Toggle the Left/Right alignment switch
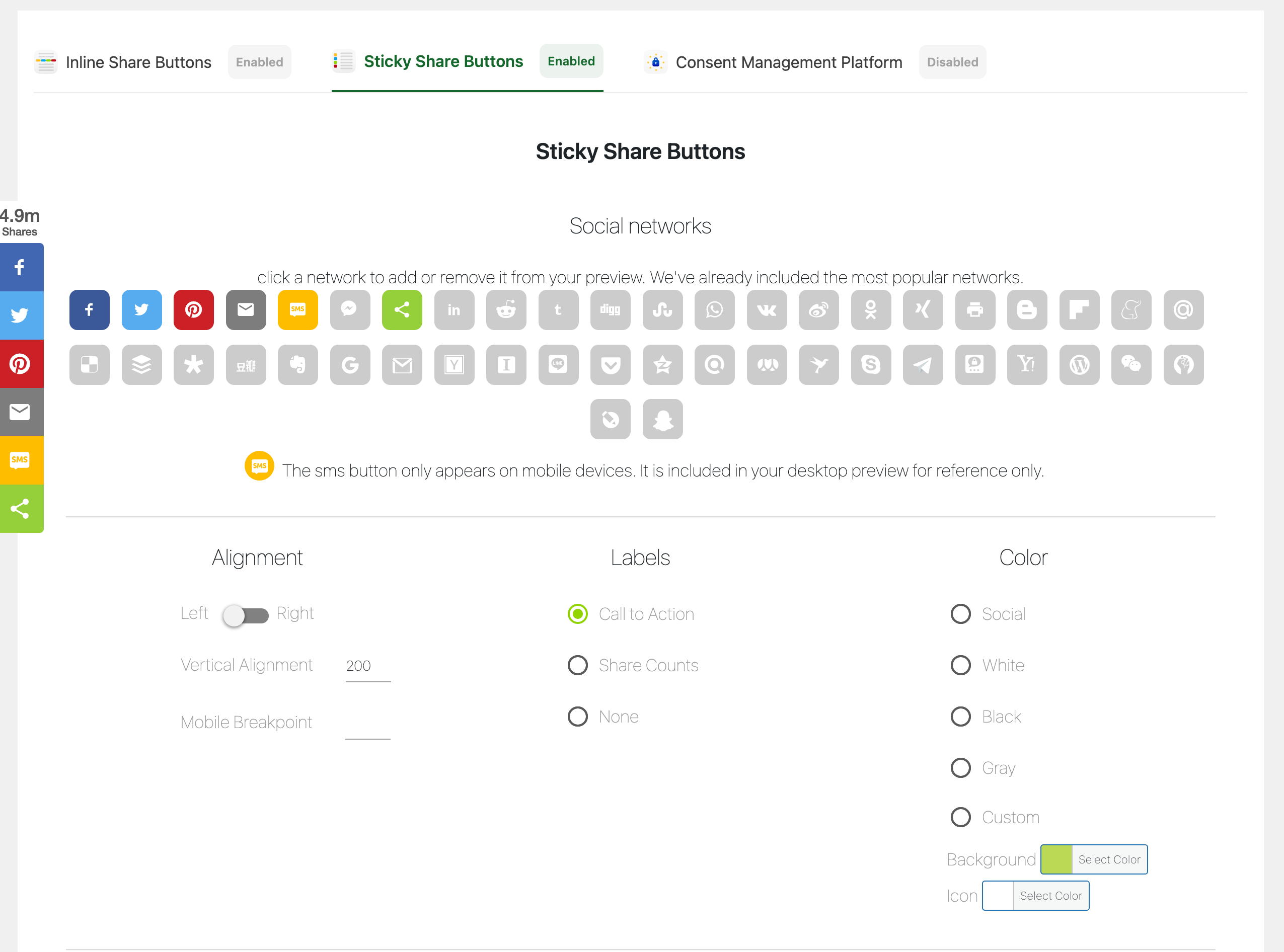Image resolution: width=1284 pixels, height=952 pixels. [x=246, y=615]
